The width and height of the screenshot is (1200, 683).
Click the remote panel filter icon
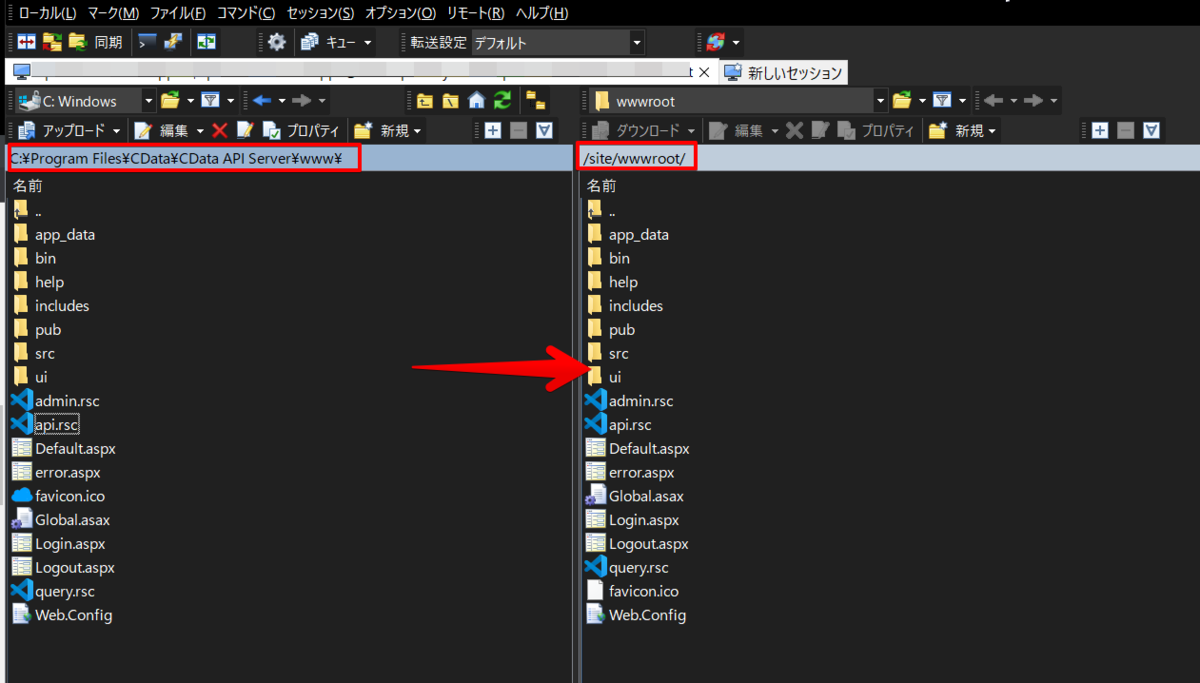click(x=942, y=100)
